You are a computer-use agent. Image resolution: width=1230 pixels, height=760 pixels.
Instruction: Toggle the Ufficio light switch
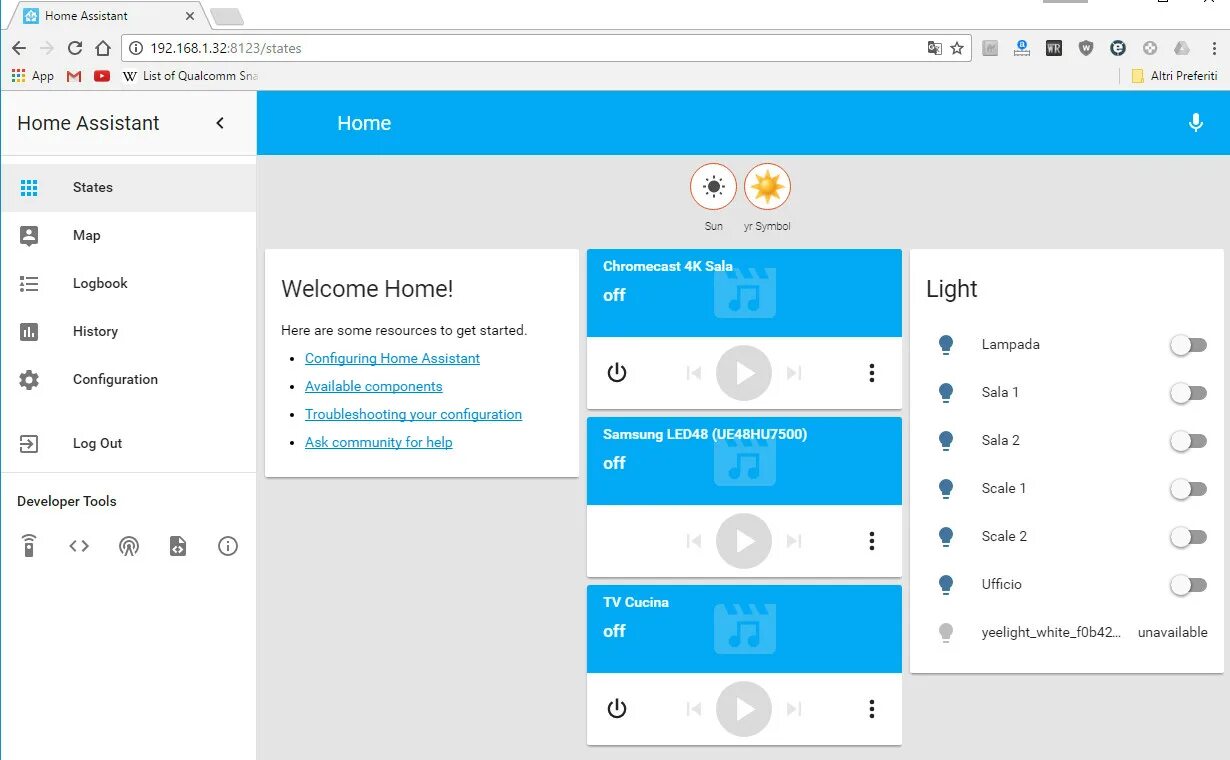1188,585
